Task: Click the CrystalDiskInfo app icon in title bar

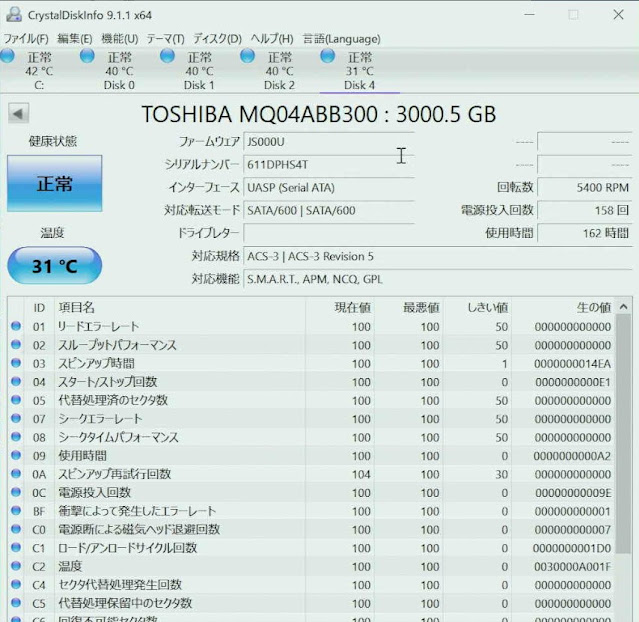Action: (14, 15)
